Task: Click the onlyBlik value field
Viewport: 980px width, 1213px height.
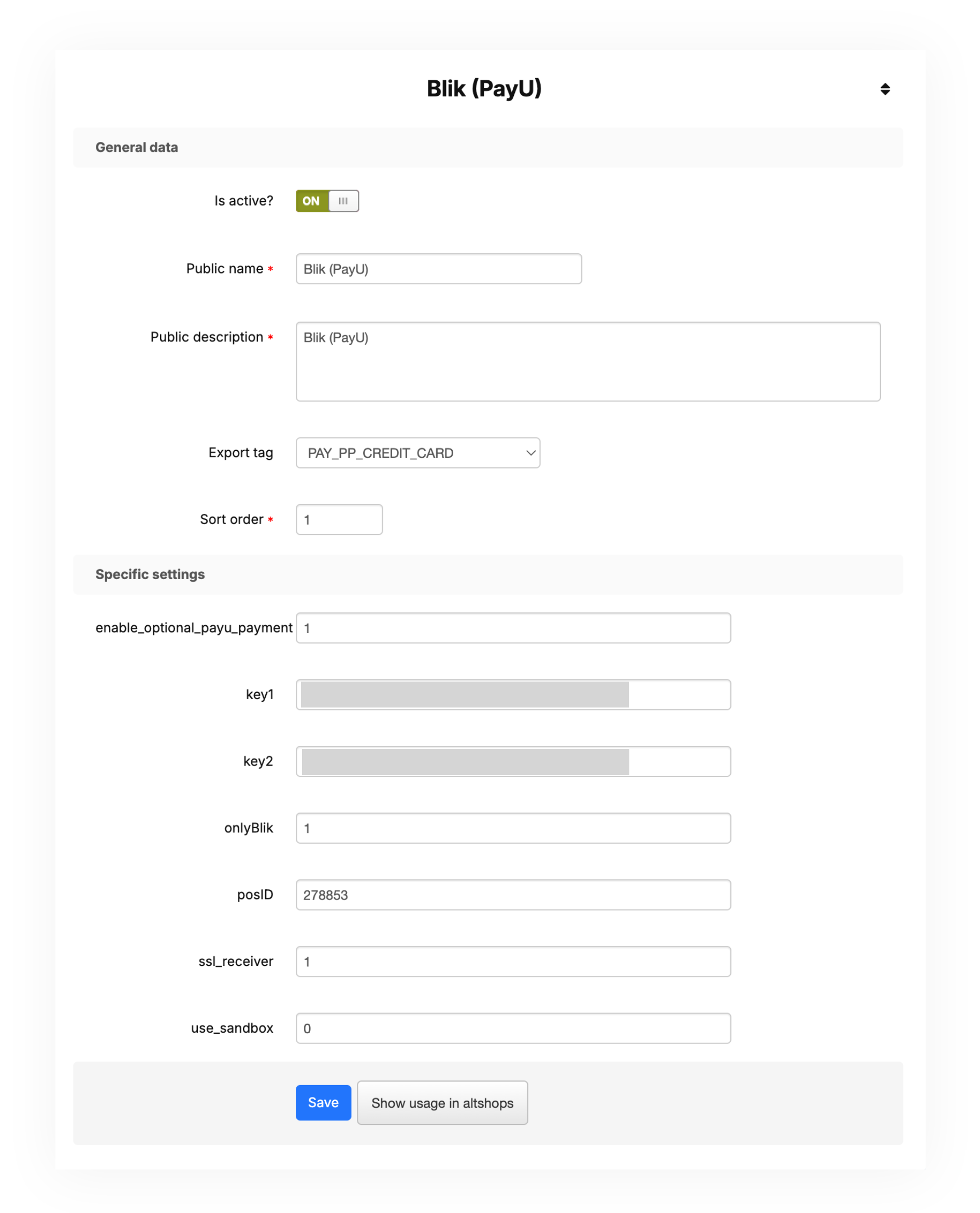Action: (x=513, y=828)
